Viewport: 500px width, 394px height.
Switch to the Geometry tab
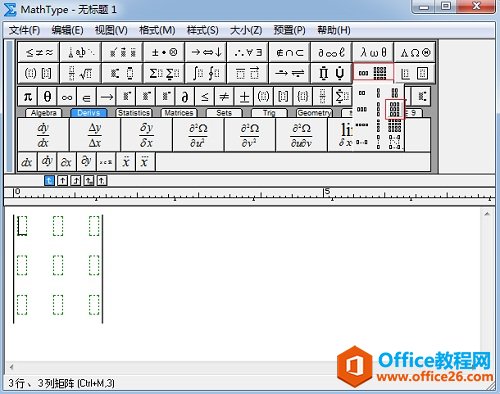click(314, 113)
